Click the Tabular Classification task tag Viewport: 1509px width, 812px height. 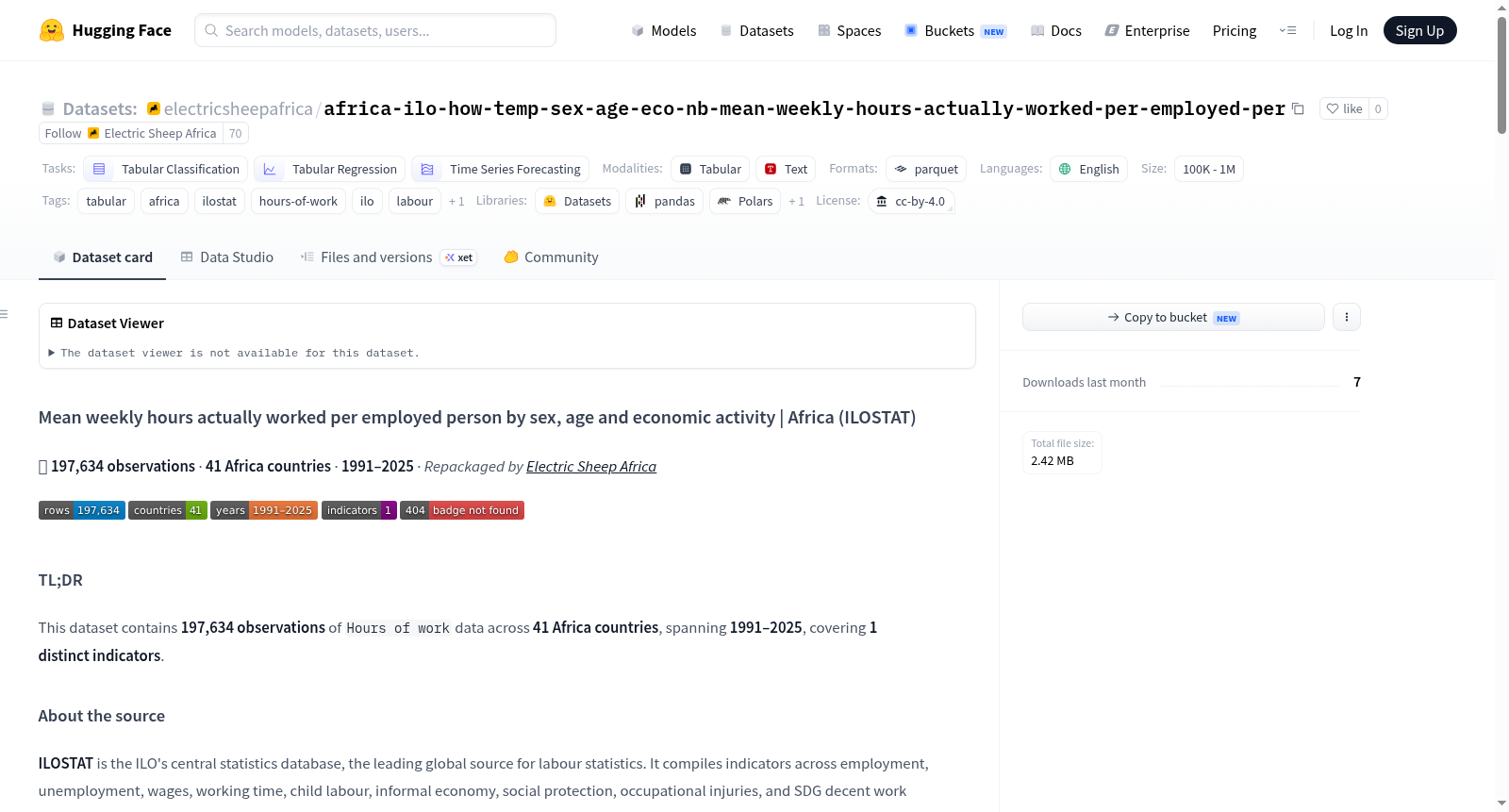(x=166, y=169)
